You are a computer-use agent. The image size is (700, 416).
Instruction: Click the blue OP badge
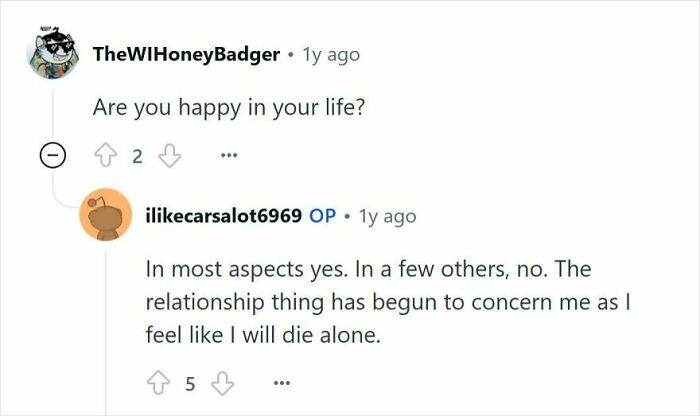[x=322, y=216]
